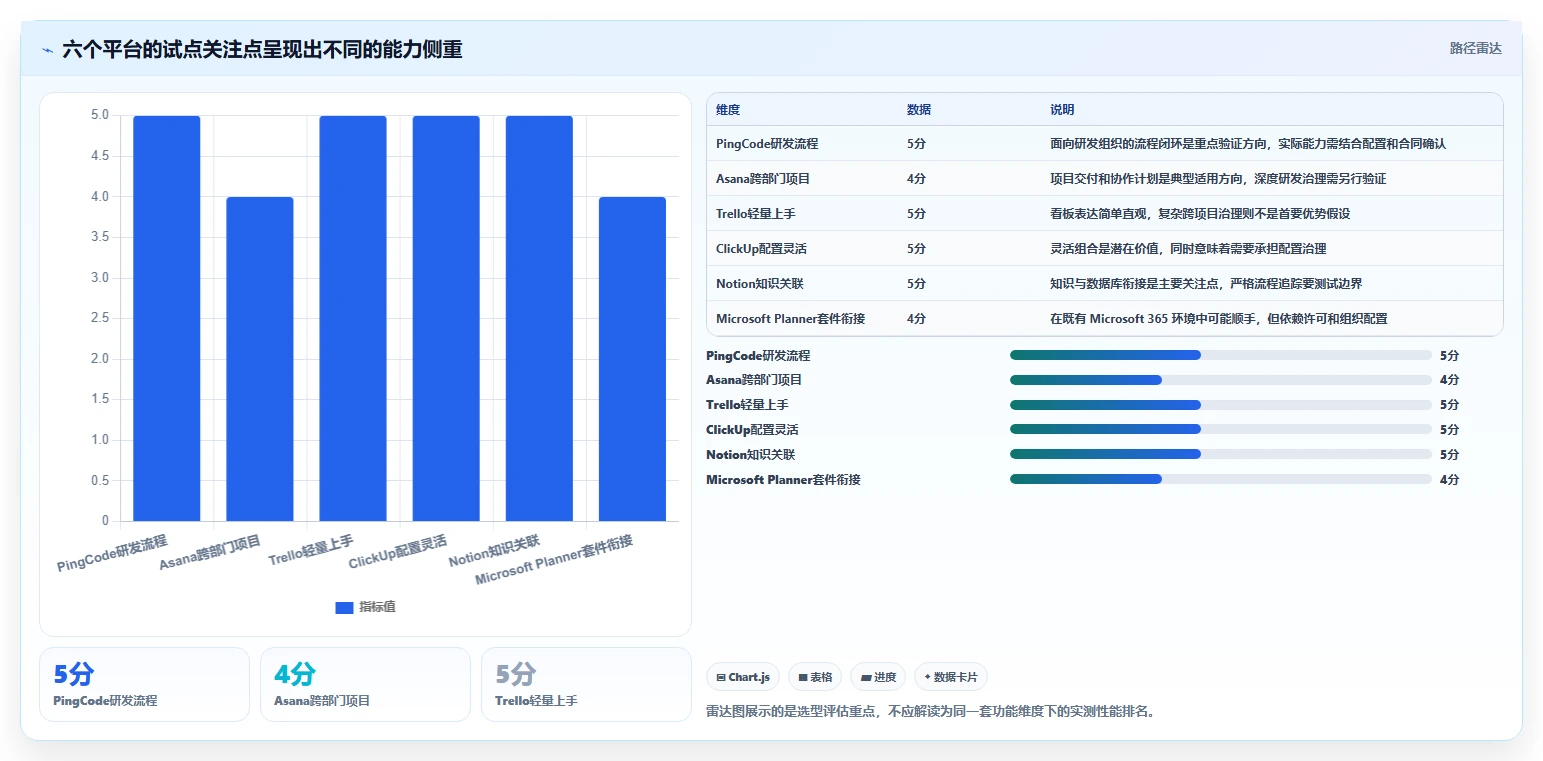Viewport: 1543px width, 761px height.
Task: Click the Asana跨部门项目 progress bar
Action: [x=1221, y=380]
